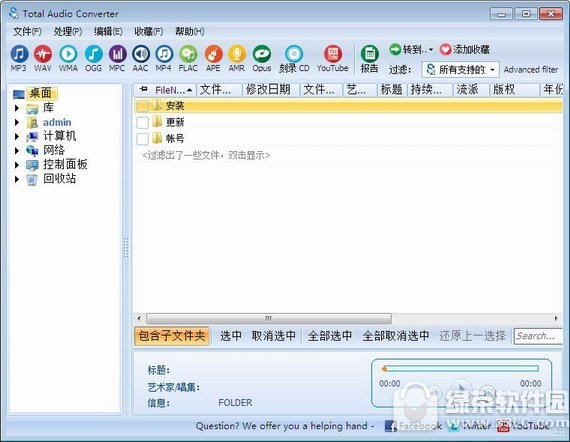
Task: Click the horizontal scrollbar thumb
Action: pyautogui.click(x=269, y=318)
